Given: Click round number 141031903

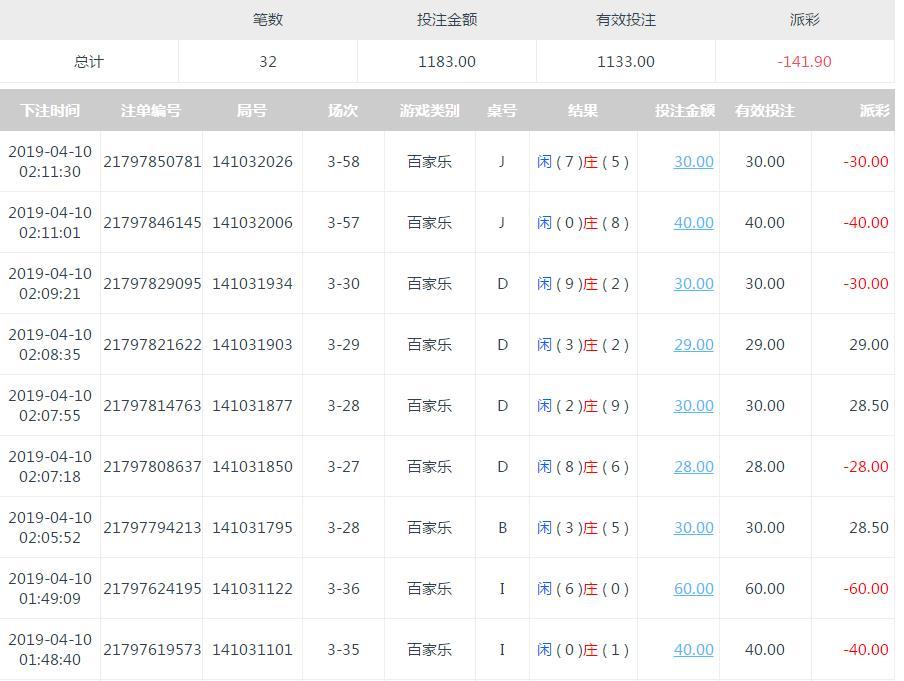Looking at the screenshot, I should pyautogui.click(x=253, y=345).
